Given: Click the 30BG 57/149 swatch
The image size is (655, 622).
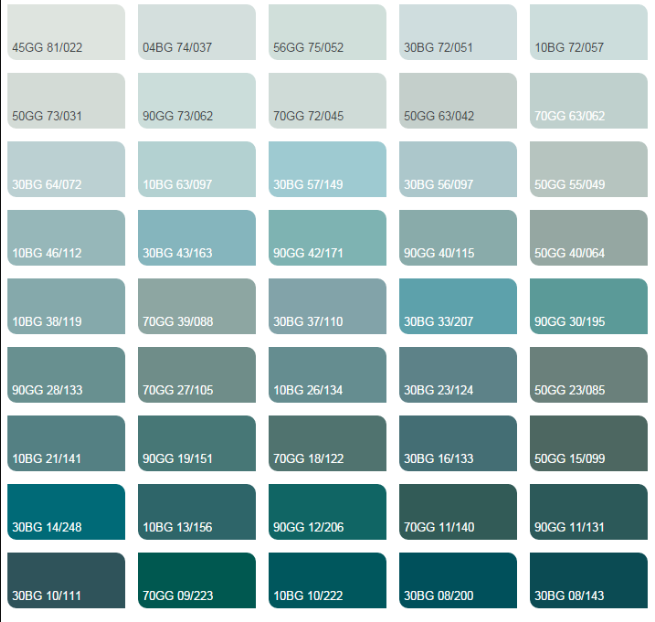Looking at the screenshot, I should pyautogui.click(x=328, y=169).
